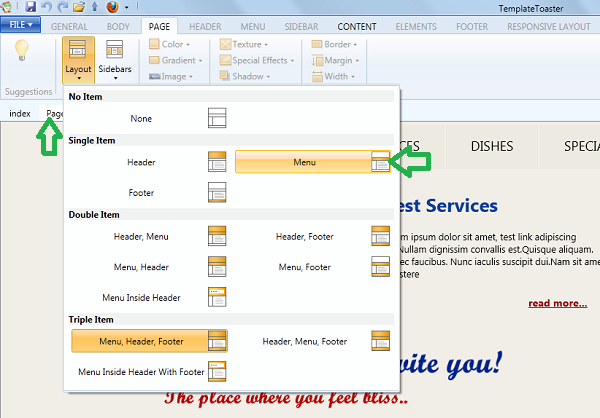Click the Undo arrow icon
Screen dimensions: 600x418
[47, 7]
